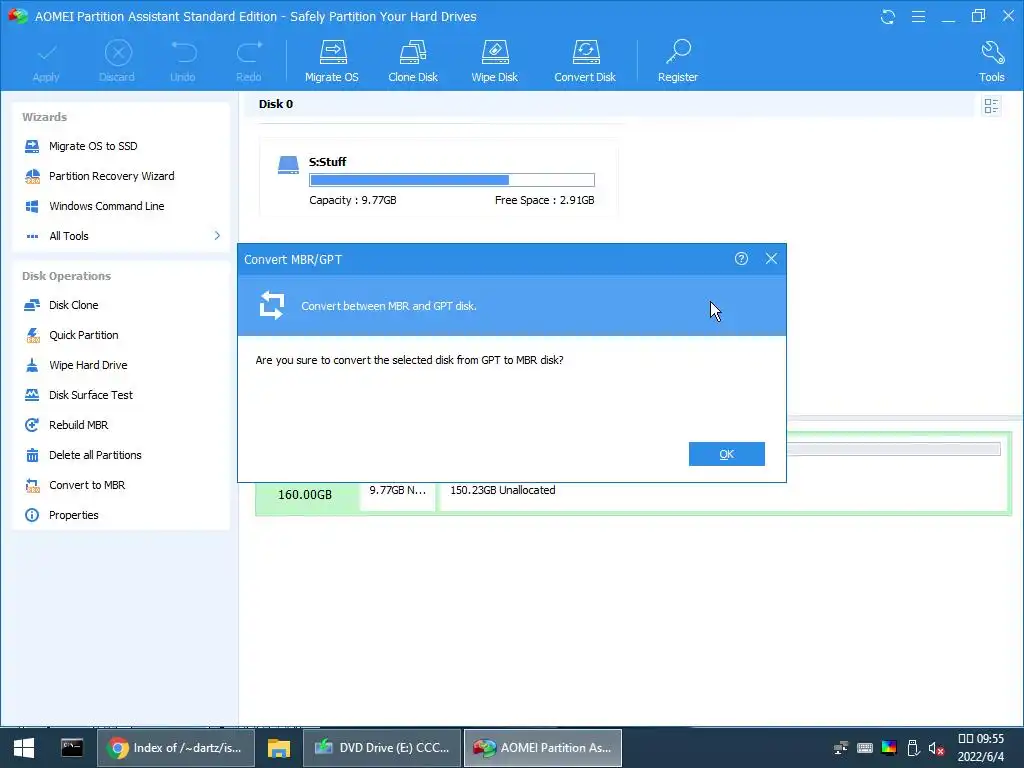Switch to Chrome Index of window
The width and height of the screenshot is (1024, 768).
pos(176,748)
